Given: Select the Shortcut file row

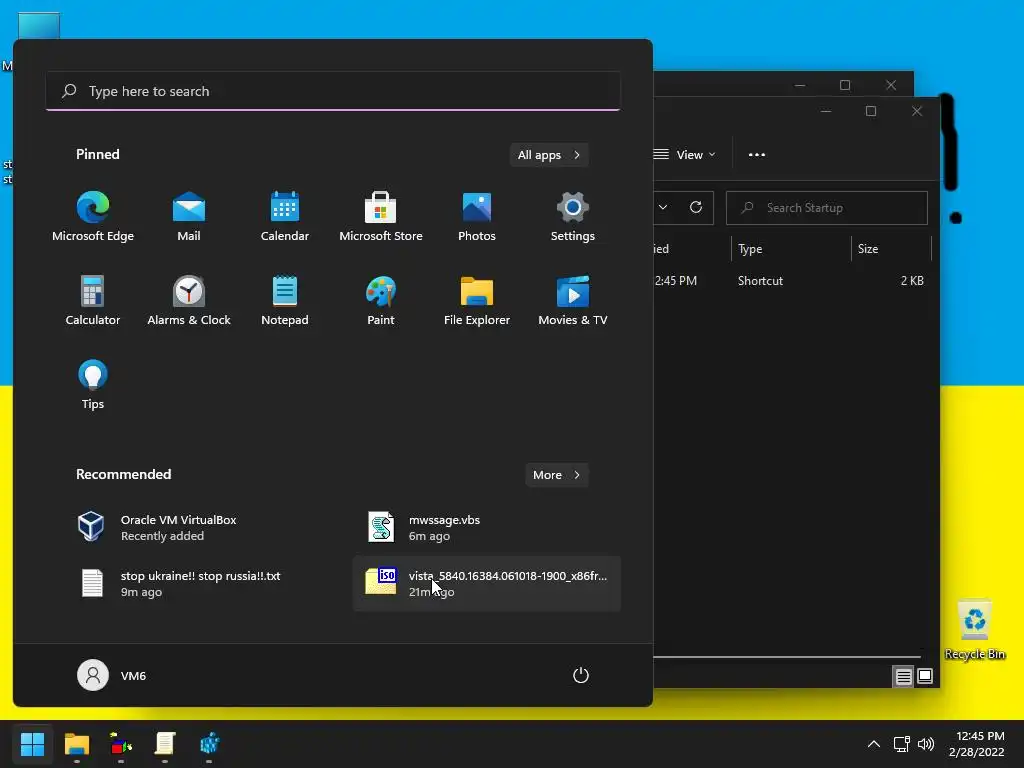Looking at the screenshot, I should click(792, 281).
